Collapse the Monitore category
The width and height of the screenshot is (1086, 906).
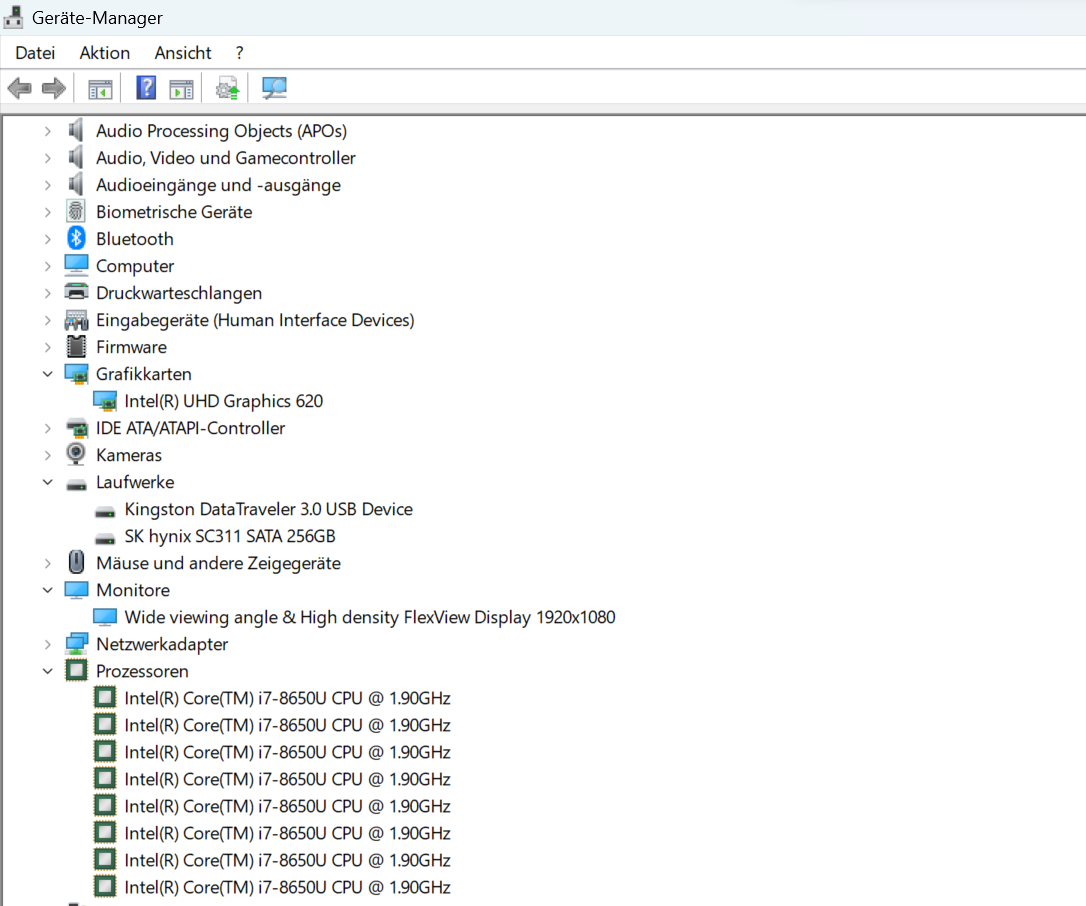47,589
